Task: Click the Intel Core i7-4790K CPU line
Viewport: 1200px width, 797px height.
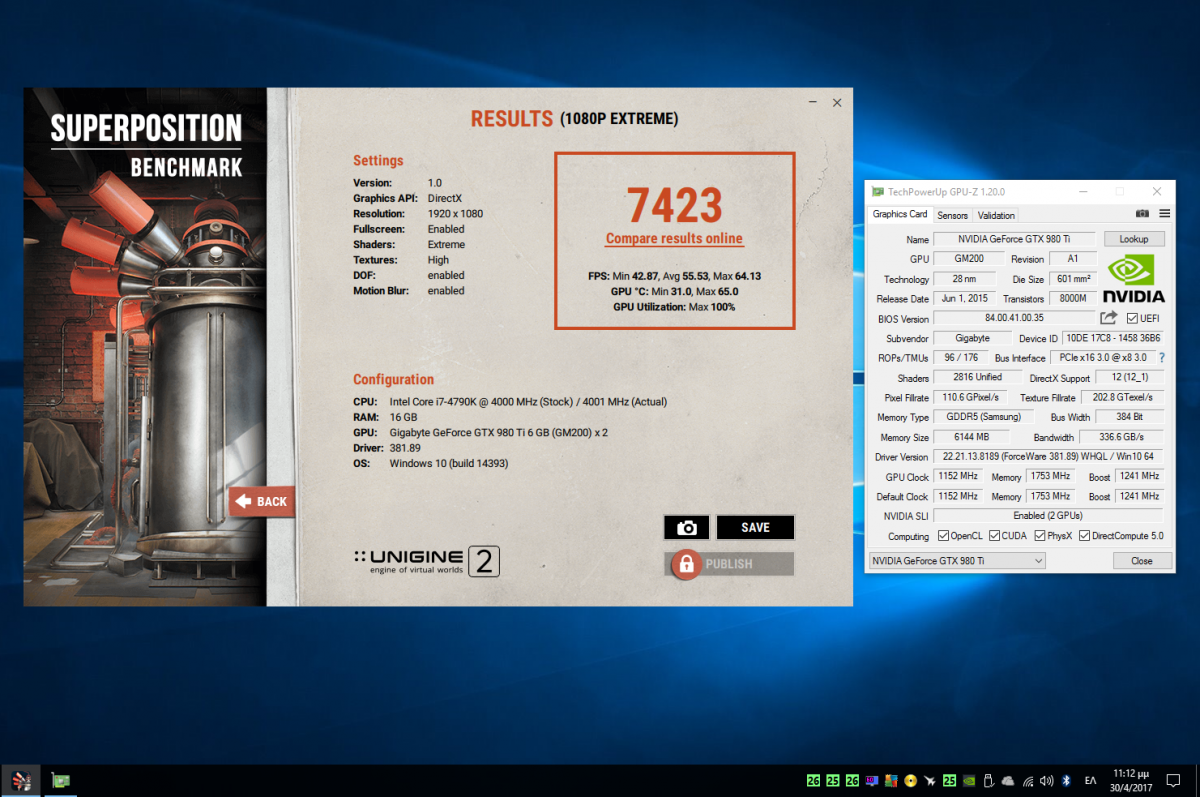Action: [509, 402]
